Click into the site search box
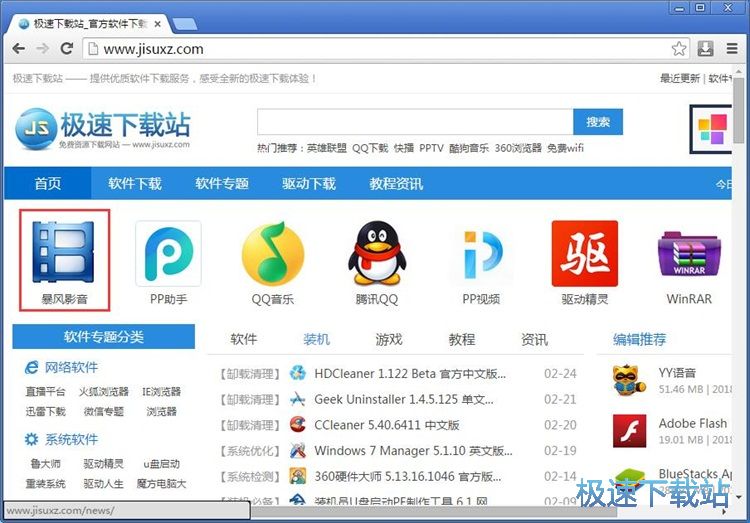The height and width of the screenshot is (523, 750). click(415, 122)
